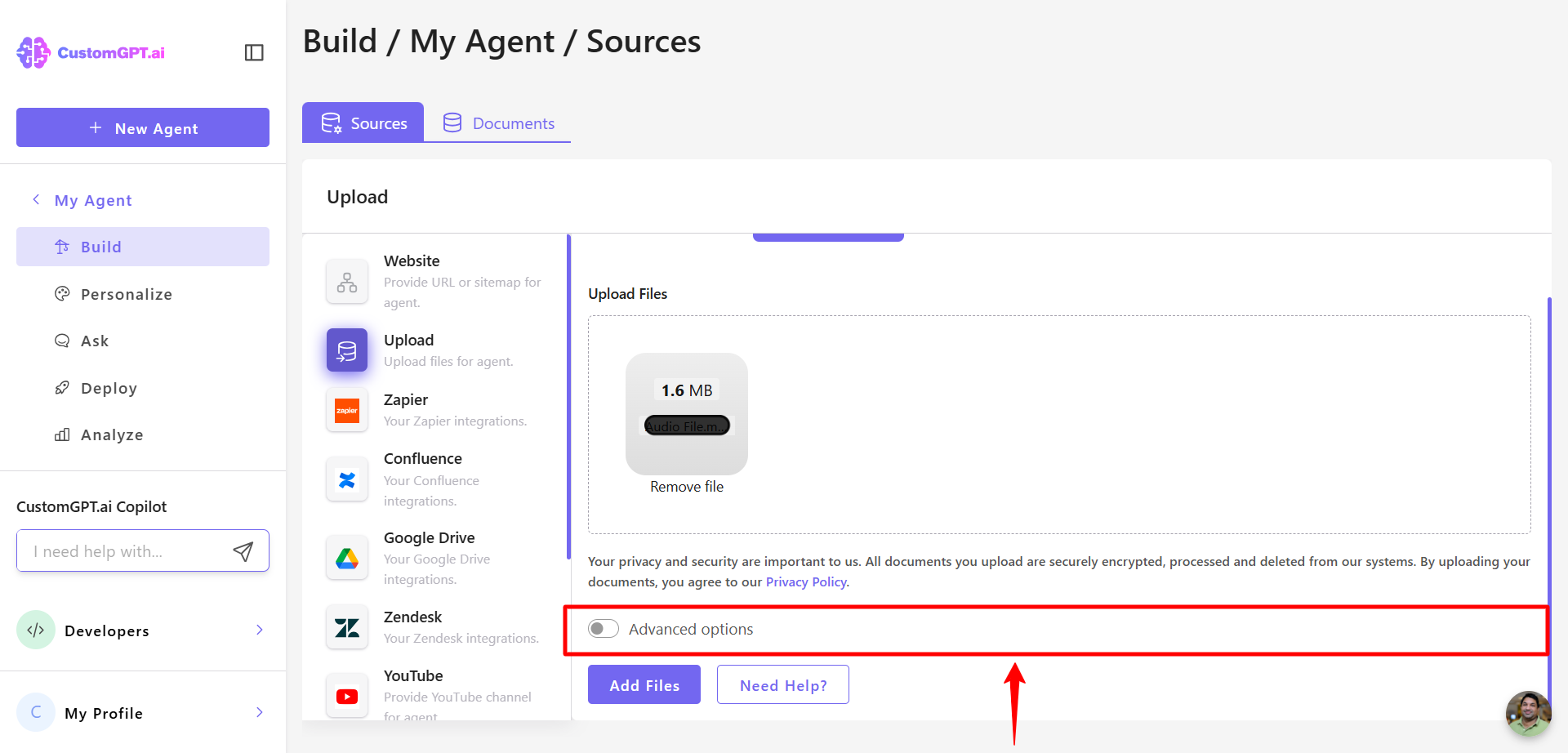Select the Upload source icon
1568x753 pixels.
pyautogui.click(x=347, y=350)
